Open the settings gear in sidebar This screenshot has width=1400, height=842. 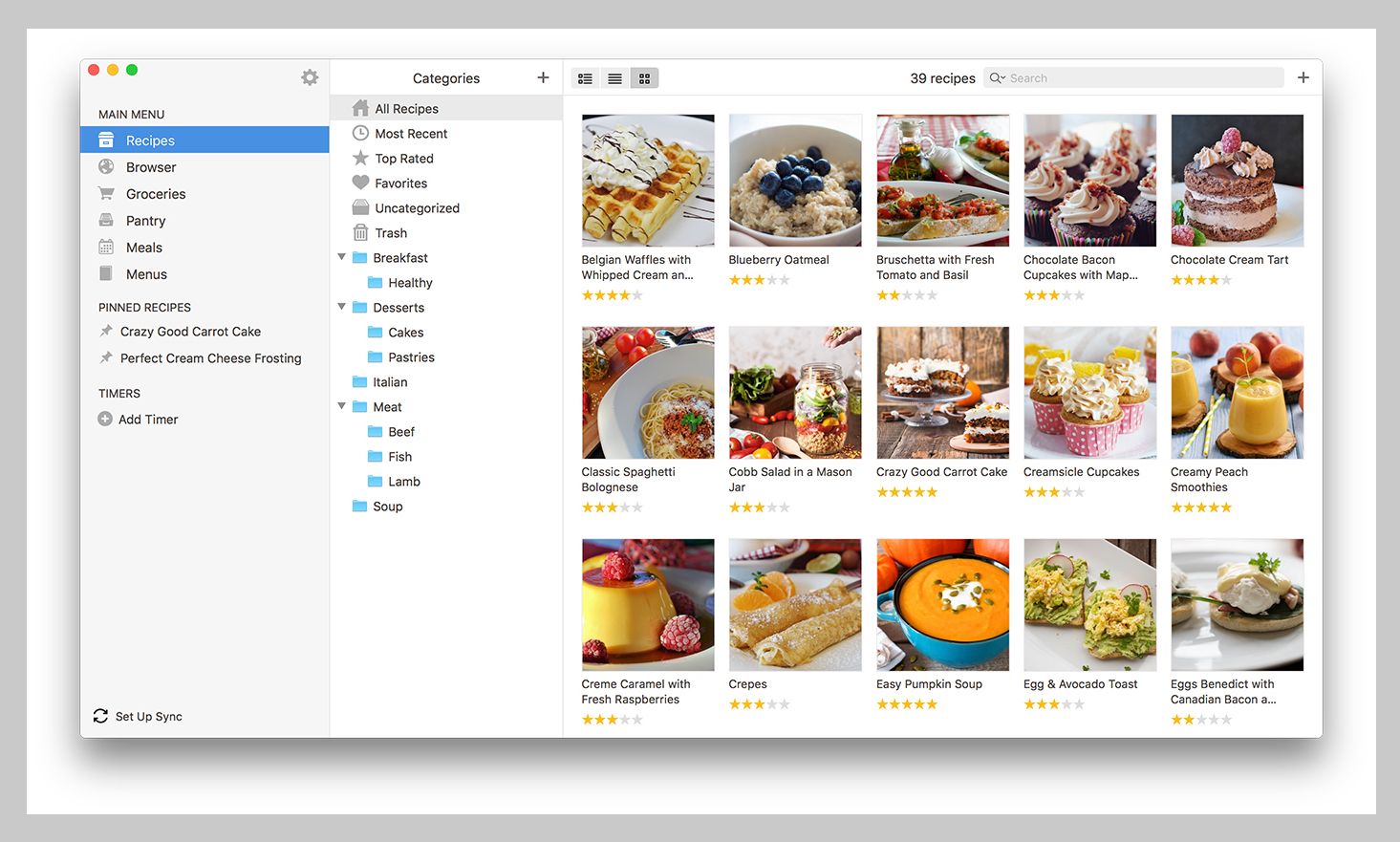pos(310,77)
